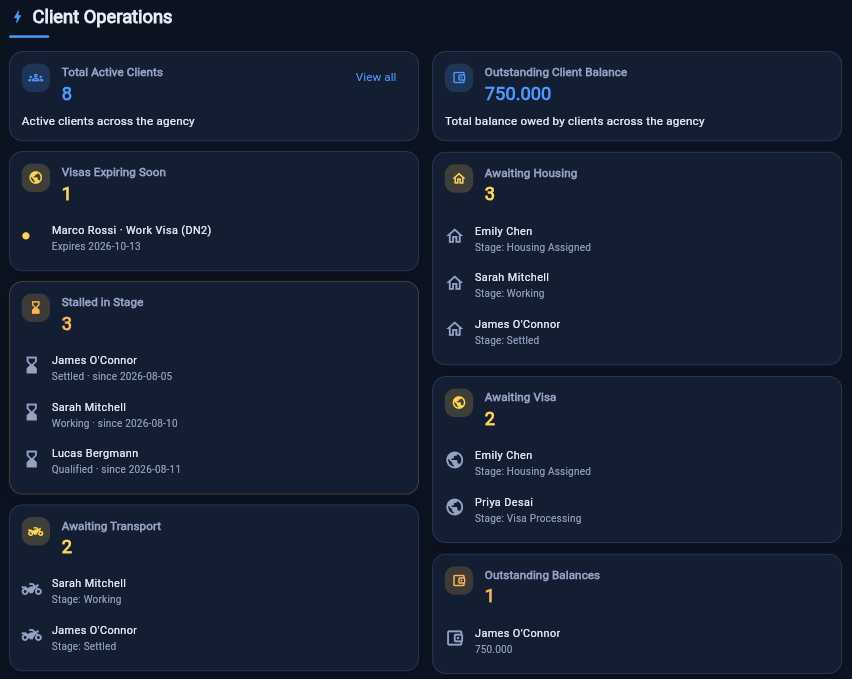852x679 pixels.
Task: Click the Awaiting Housing home card icon
Action: pyautogui.click(x=459, y=179)
